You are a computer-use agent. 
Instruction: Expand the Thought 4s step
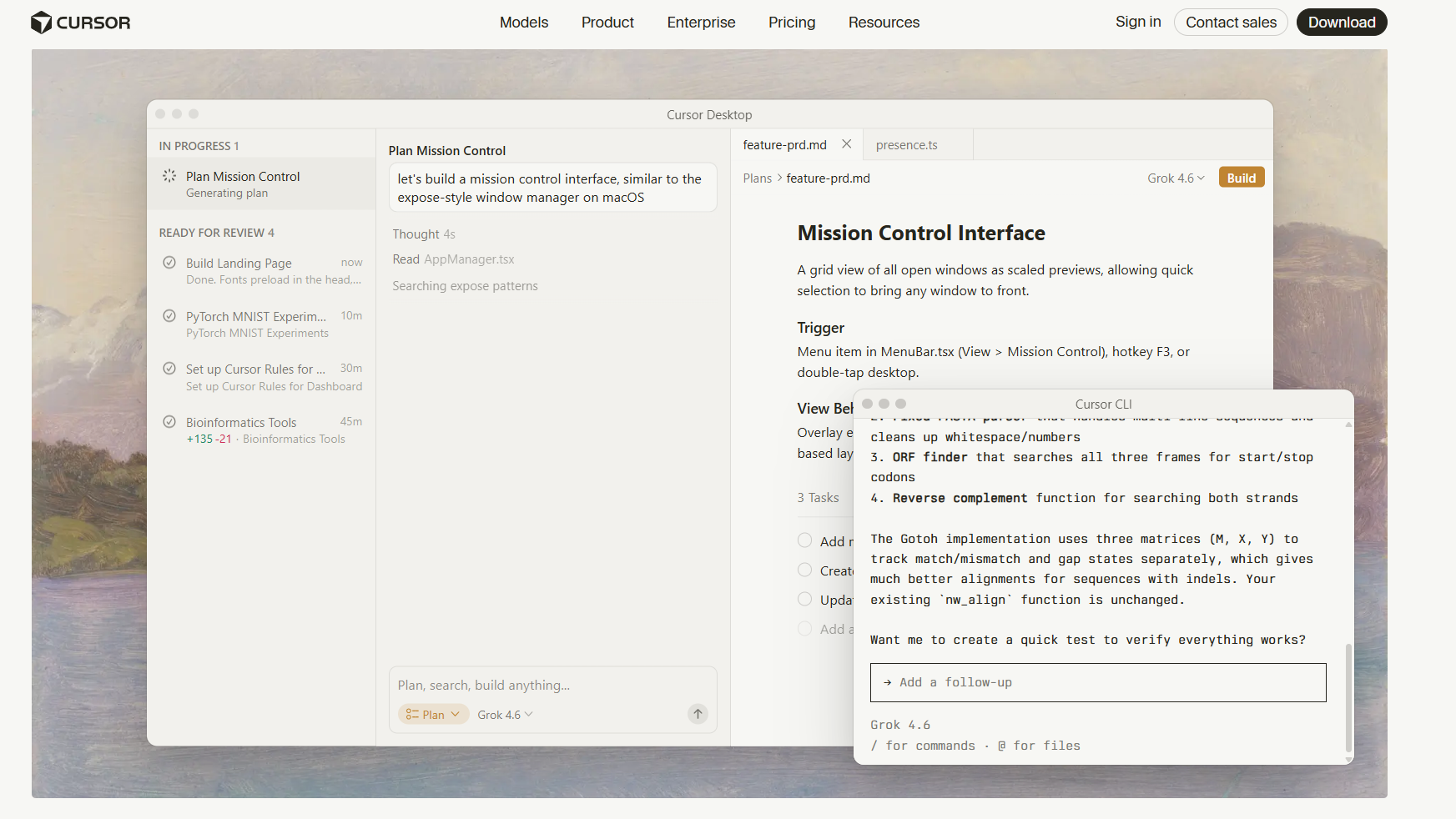(424, 234)
